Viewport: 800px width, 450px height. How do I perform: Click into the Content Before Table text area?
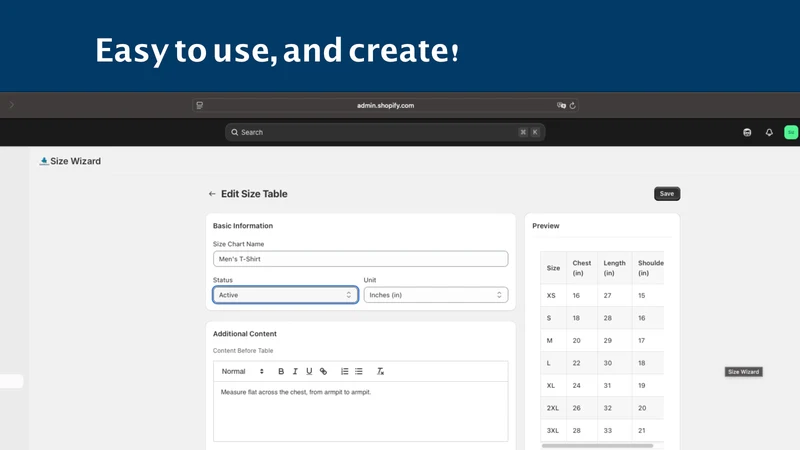(361, 411)
